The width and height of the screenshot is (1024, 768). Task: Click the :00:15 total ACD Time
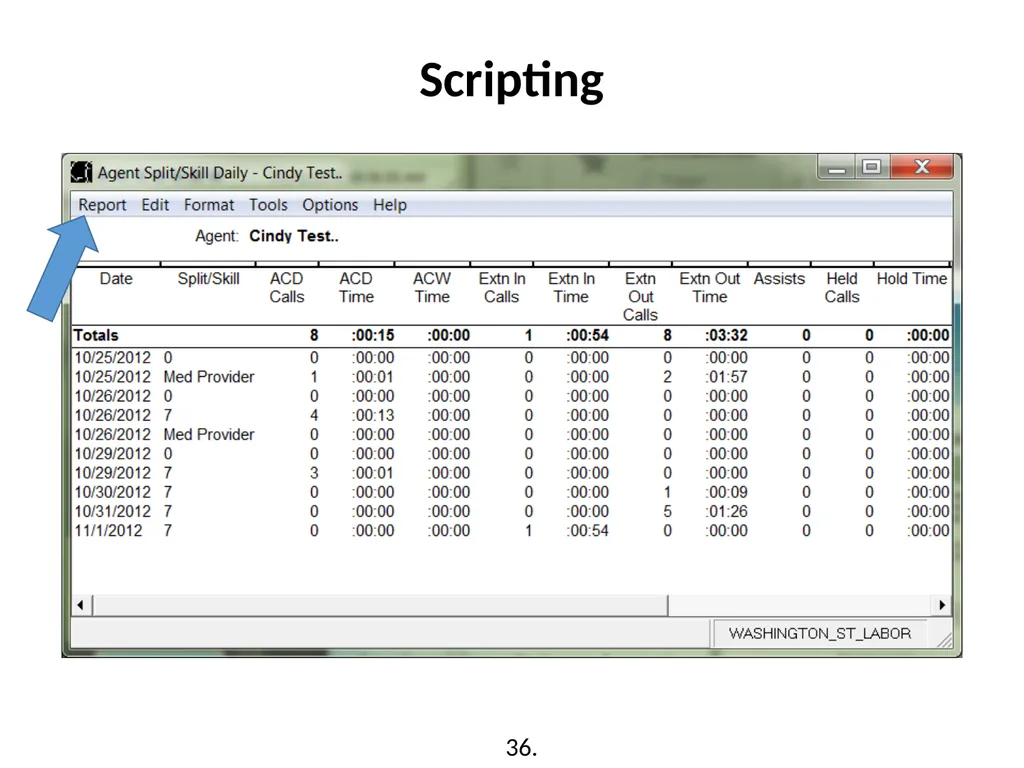[x=373, y=336]
